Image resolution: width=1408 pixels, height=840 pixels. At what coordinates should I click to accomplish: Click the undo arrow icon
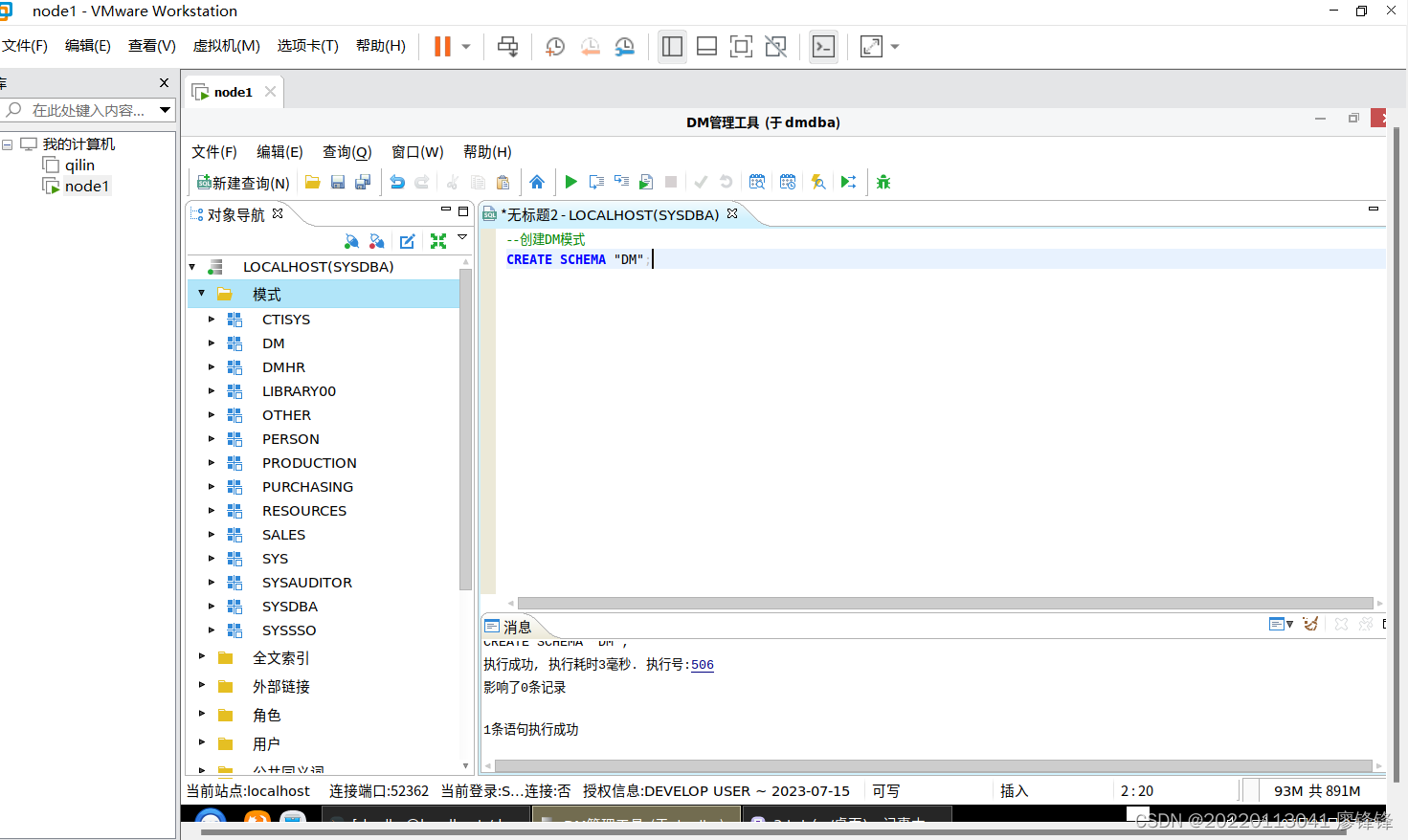click(397, 182)
